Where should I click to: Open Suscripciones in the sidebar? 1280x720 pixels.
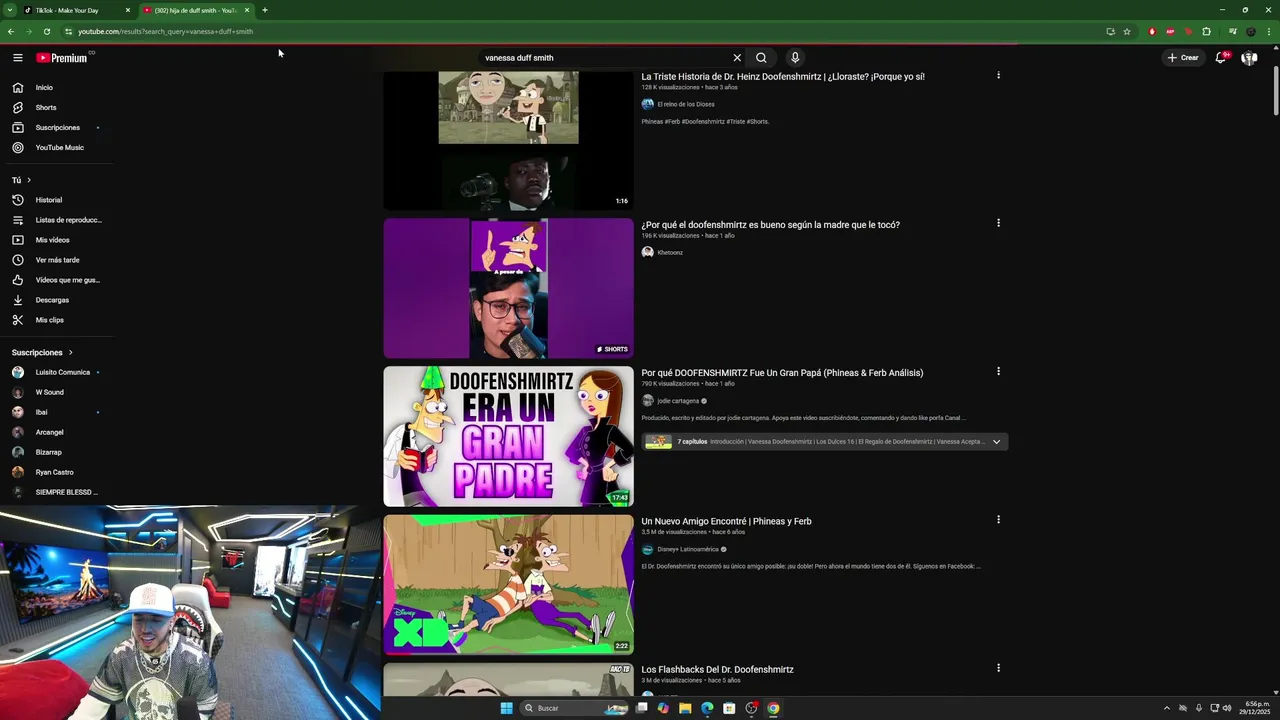58,128
